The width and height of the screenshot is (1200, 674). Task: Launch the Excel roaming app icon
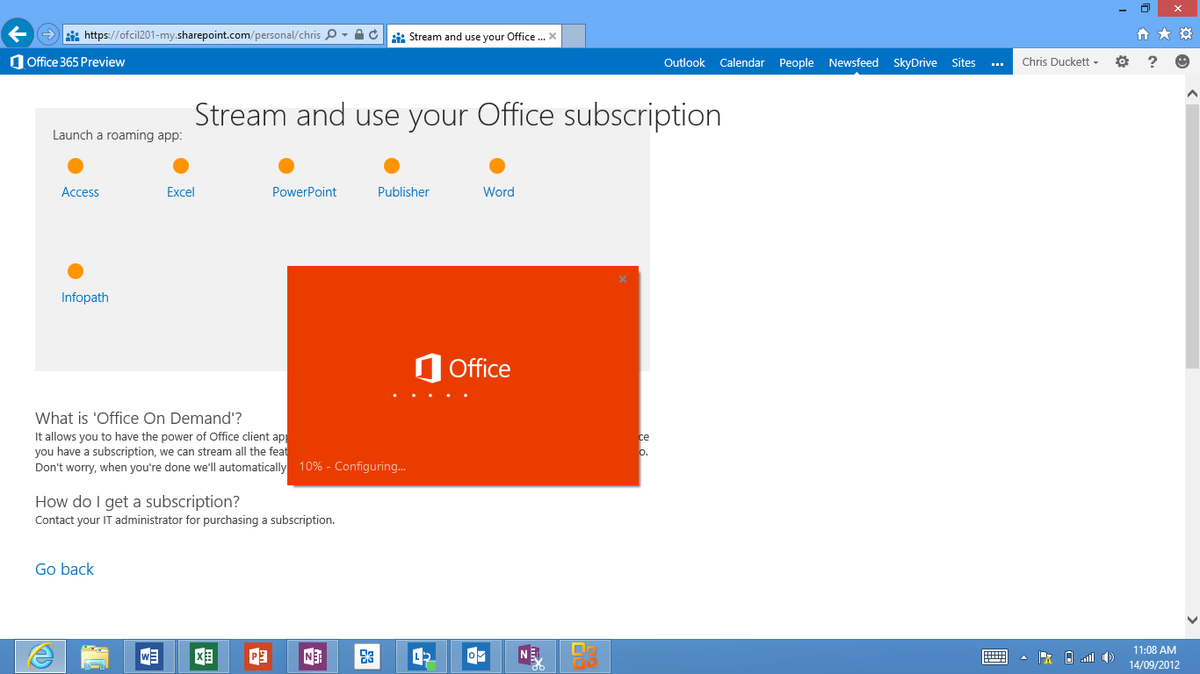click(x=180, y=166)
